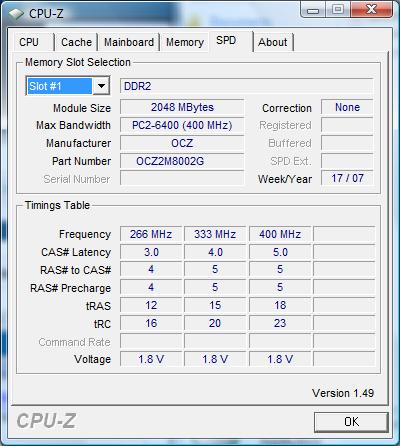Click the OK button
The width and height of the screenshot is (400, 446).
pyautogui.click(x=351, y=422)
